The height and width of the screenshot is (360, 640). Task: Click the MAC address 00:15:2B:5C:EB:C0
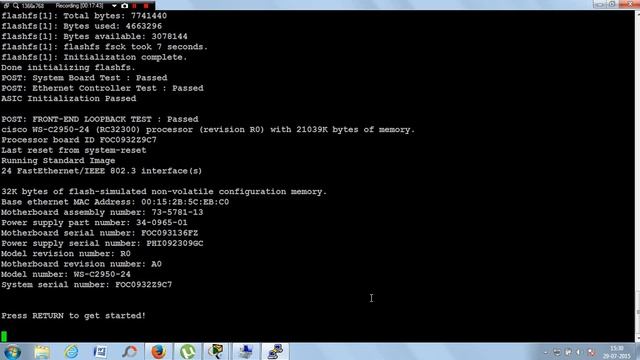pos(185,202)
